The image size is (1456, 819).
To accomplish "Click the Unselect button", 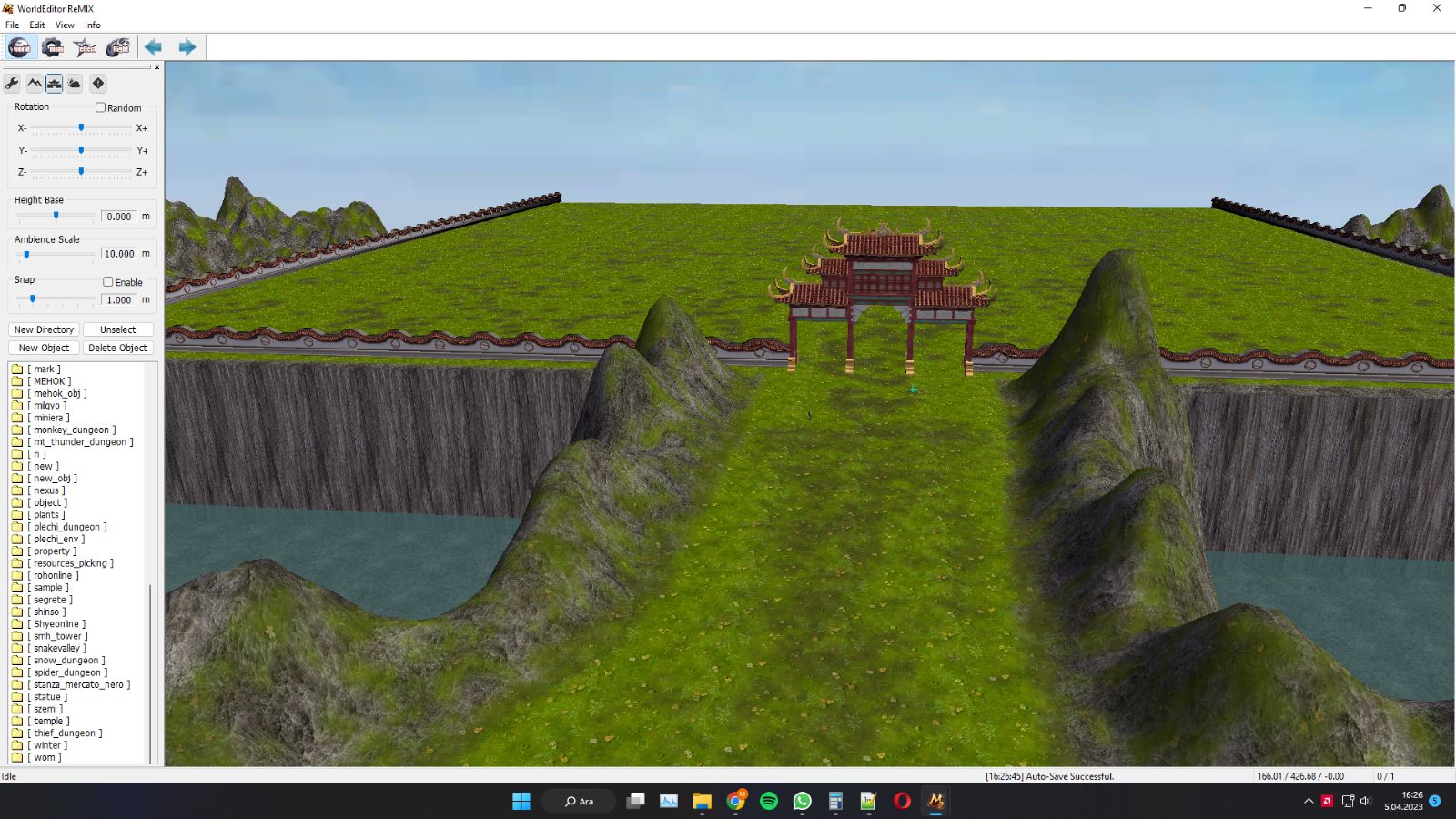I will 118,329.
